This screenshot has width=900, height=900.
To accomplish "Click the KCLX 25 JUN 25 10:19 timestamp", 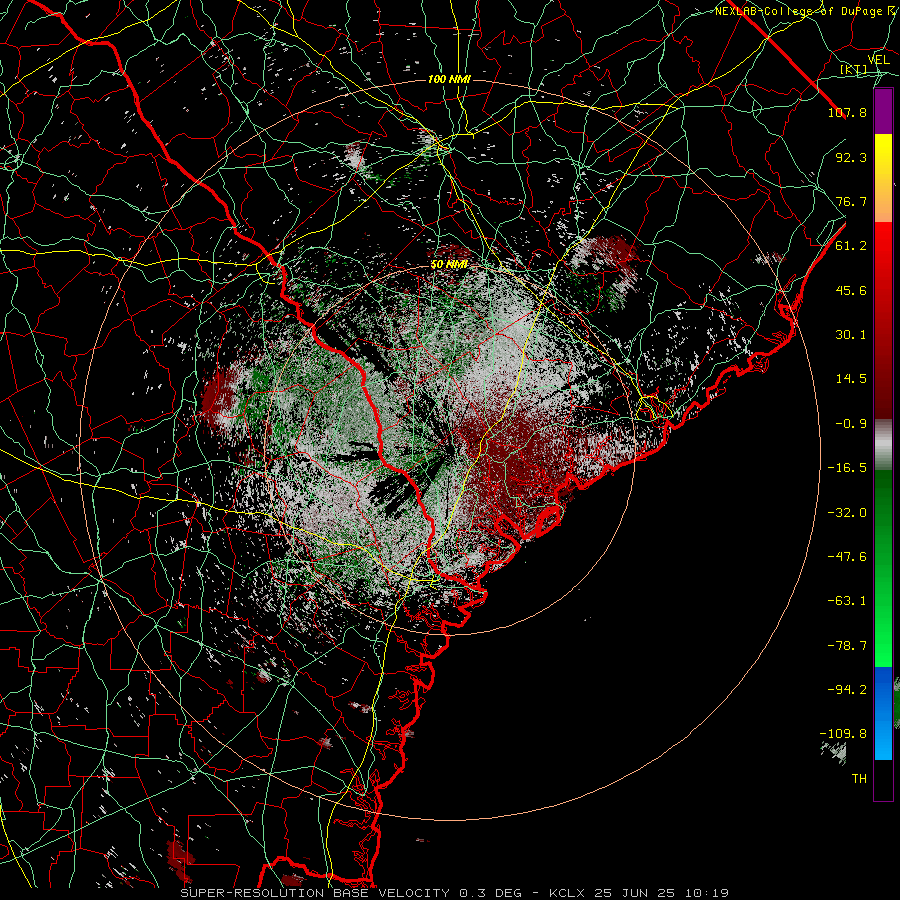I will (x=639, y=893).
